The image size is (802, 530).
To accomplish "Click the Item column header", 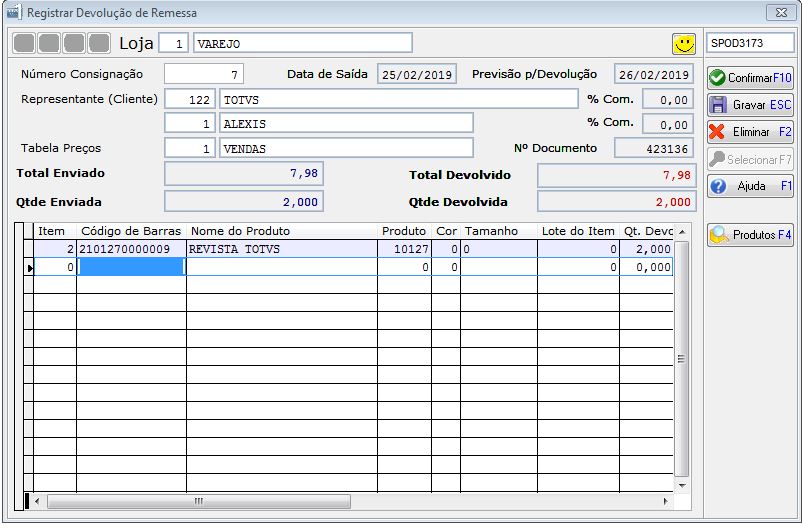I will [55, 231].
